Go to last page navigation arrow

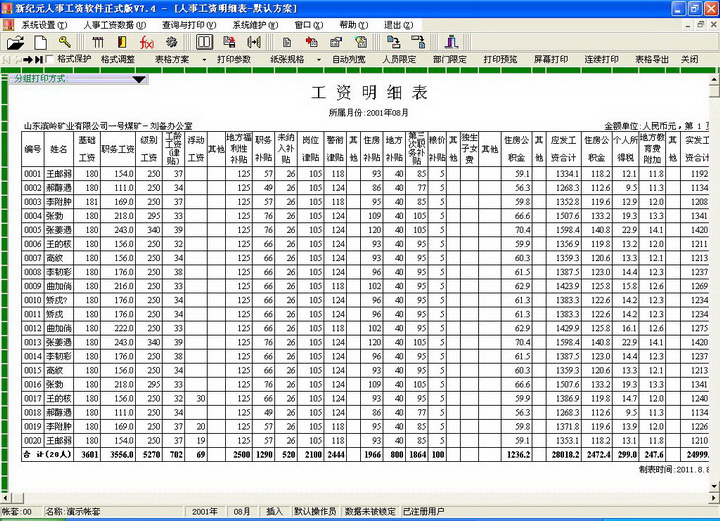click(x=39, y=60)
